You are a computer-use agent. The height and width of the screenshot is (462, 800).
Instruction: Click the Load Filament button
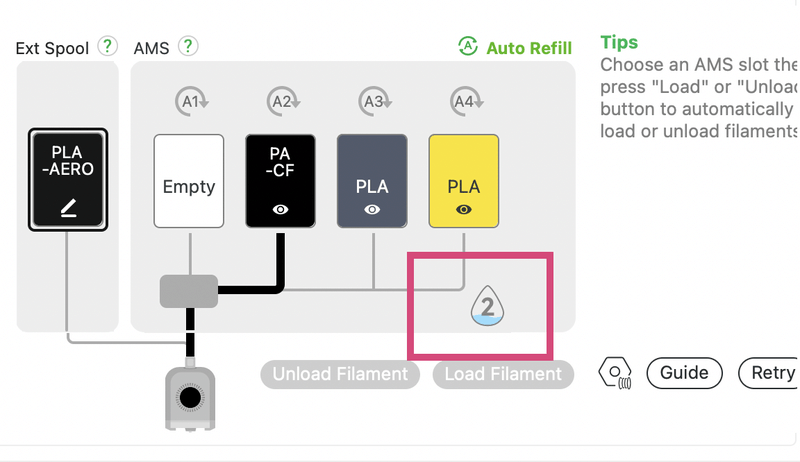[x=503, y=374]
